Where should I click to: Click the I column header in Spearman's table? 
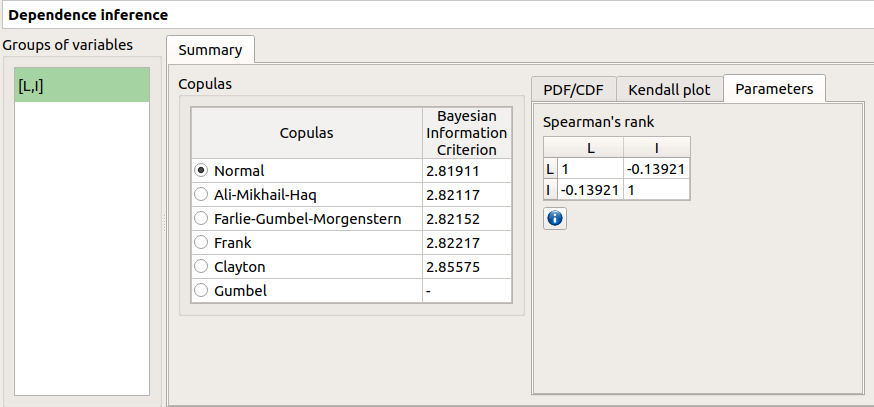pyautogui.click(x=656, y=147)
